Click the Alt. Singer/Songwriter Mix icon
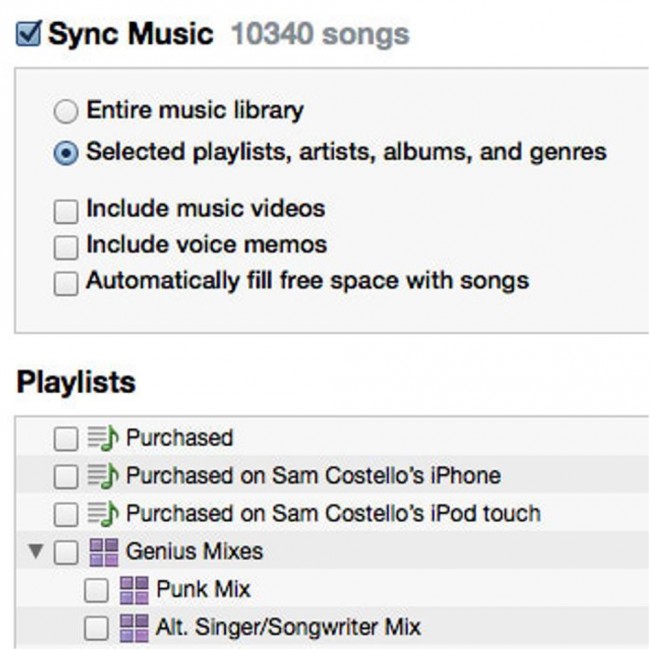Screen dimensions: 650x650 tap(133, 627)
